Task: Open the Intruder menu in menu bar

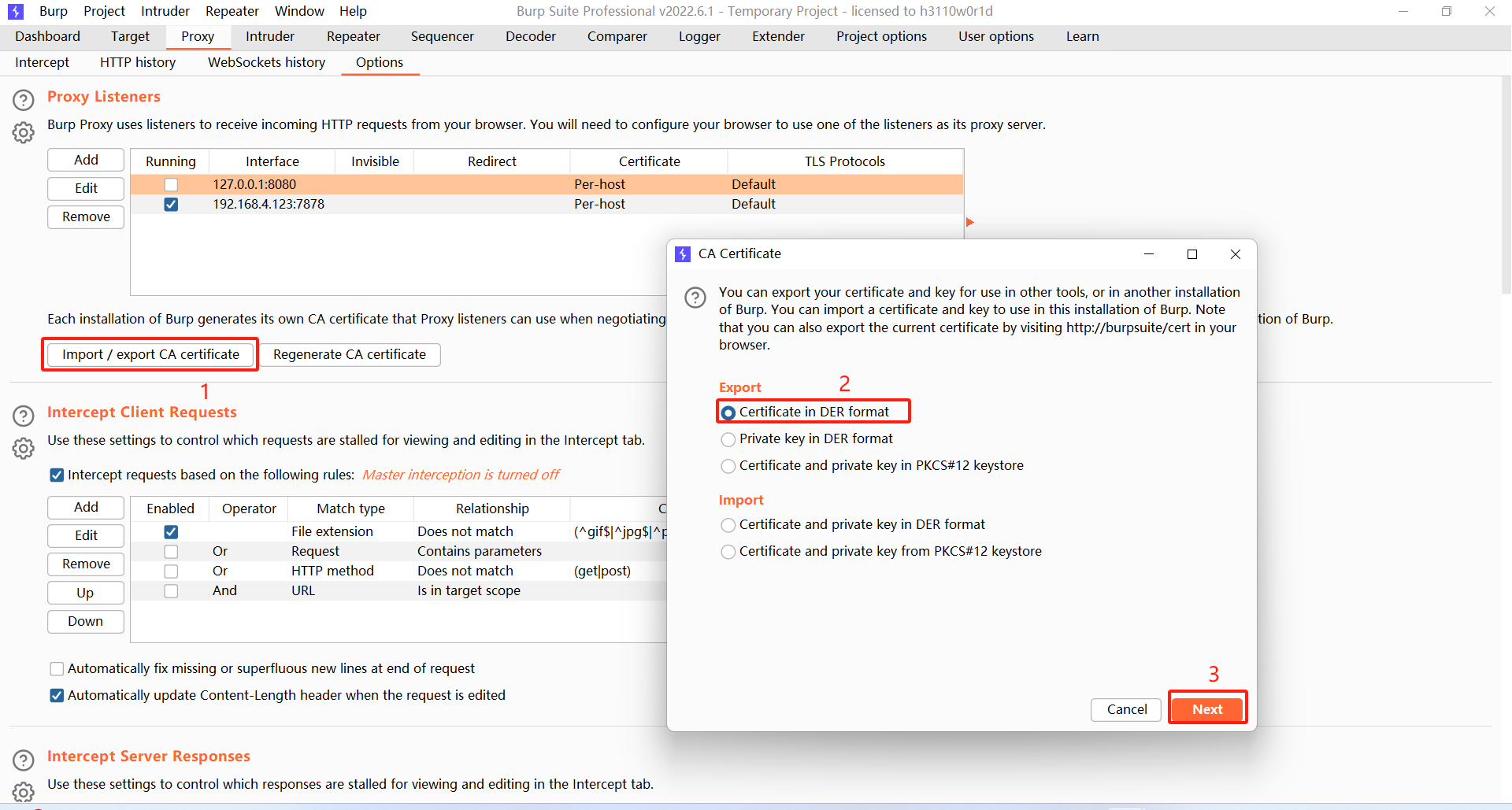Action: tap(165, 11)
